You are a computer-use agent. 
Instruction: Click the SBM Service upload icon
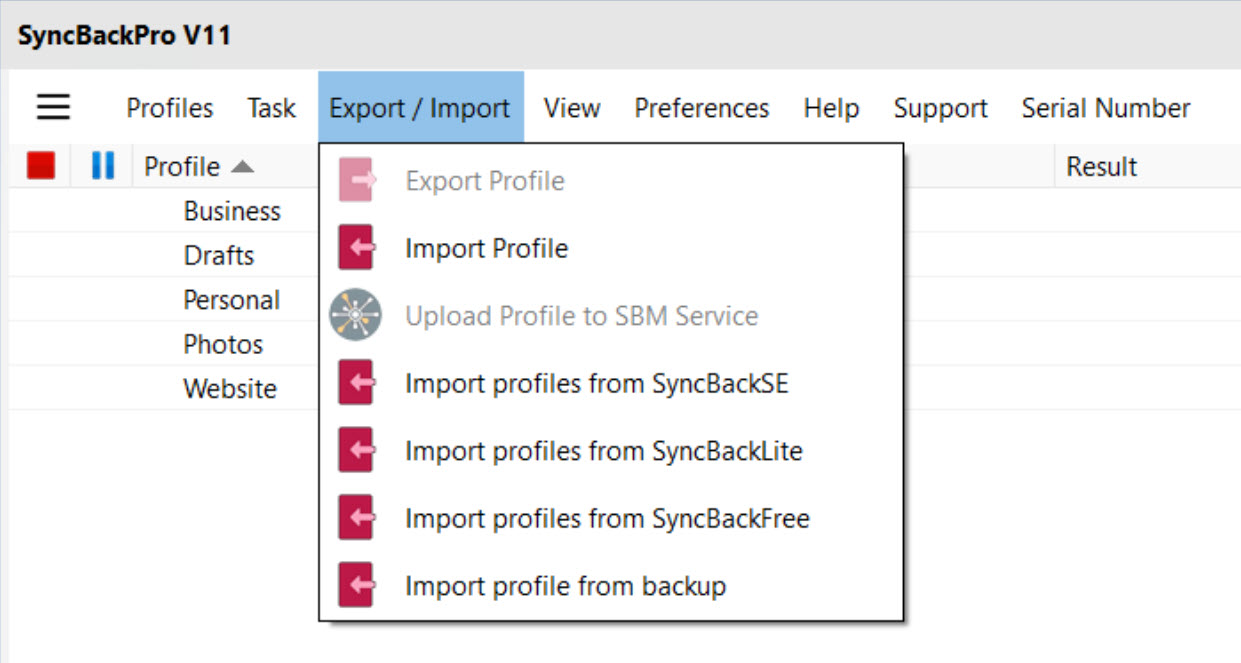coord(356,315)
